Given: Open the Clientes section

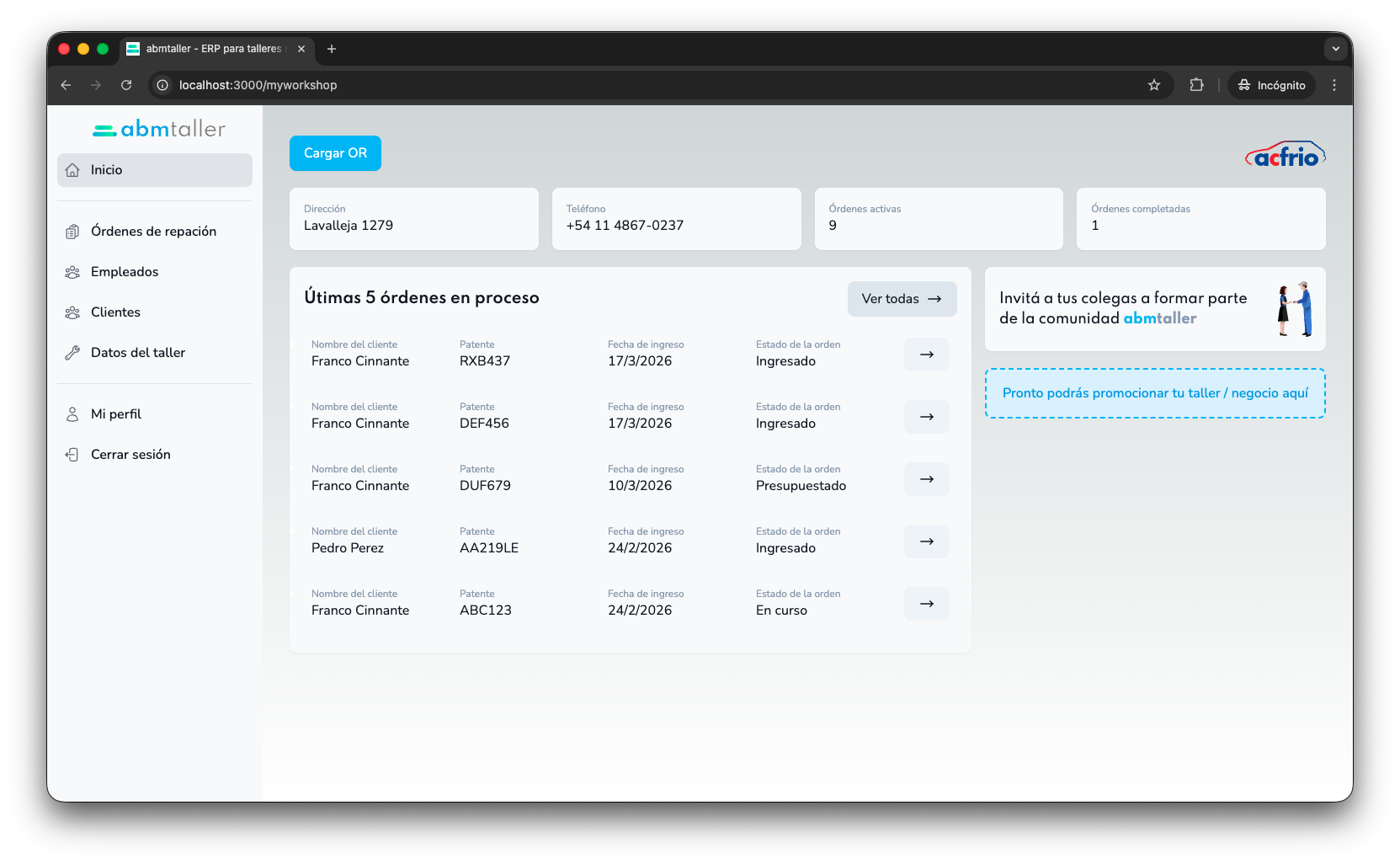Looking at the screenshot, I should [155, 312].
